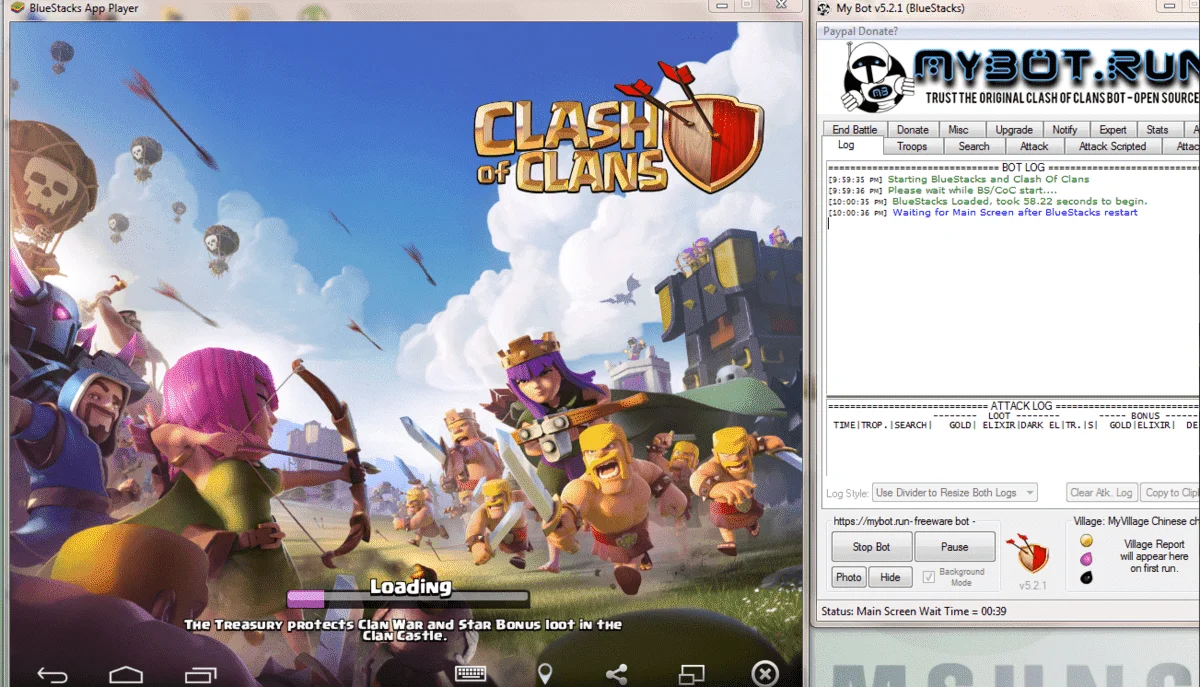Open the Log Style dropdown

click(955, 493)
